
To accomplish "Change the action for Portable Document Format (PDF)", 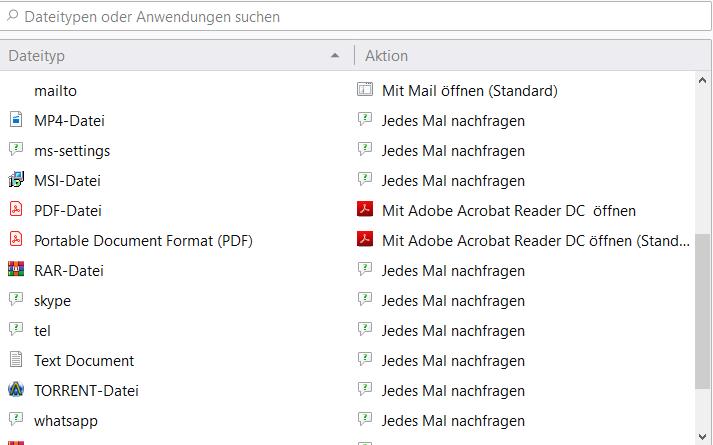I will [x=535, y=241].
